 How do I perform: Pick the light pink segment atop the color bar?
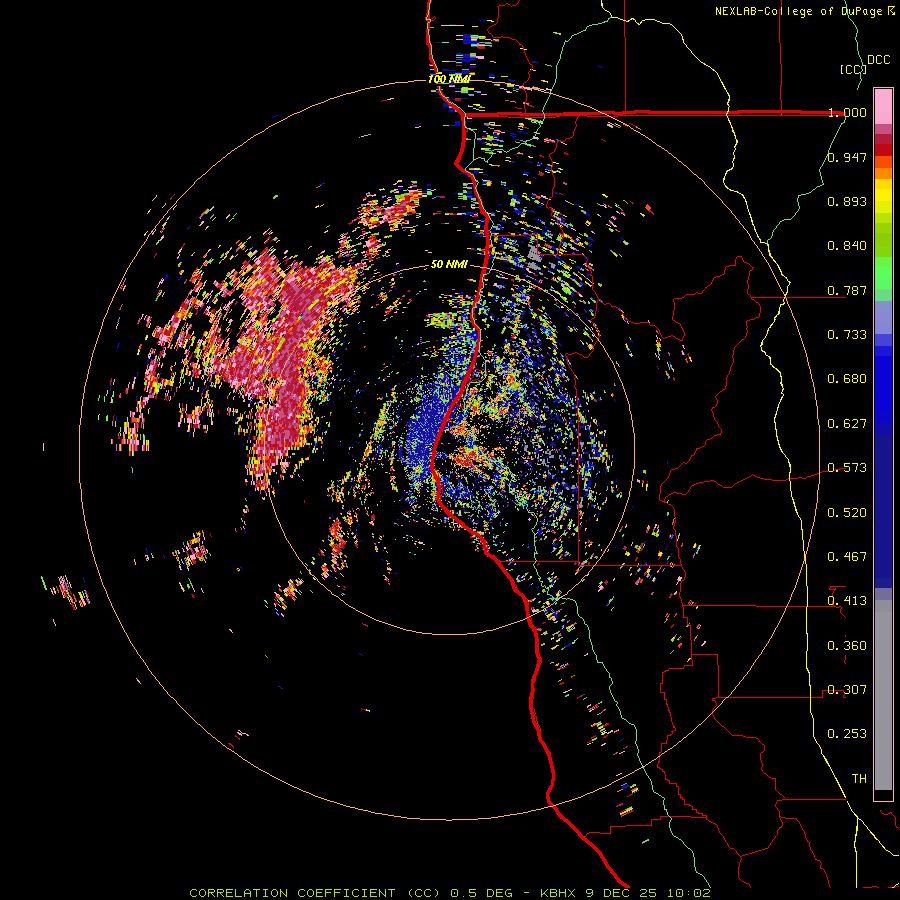click(x=883, y=107)
